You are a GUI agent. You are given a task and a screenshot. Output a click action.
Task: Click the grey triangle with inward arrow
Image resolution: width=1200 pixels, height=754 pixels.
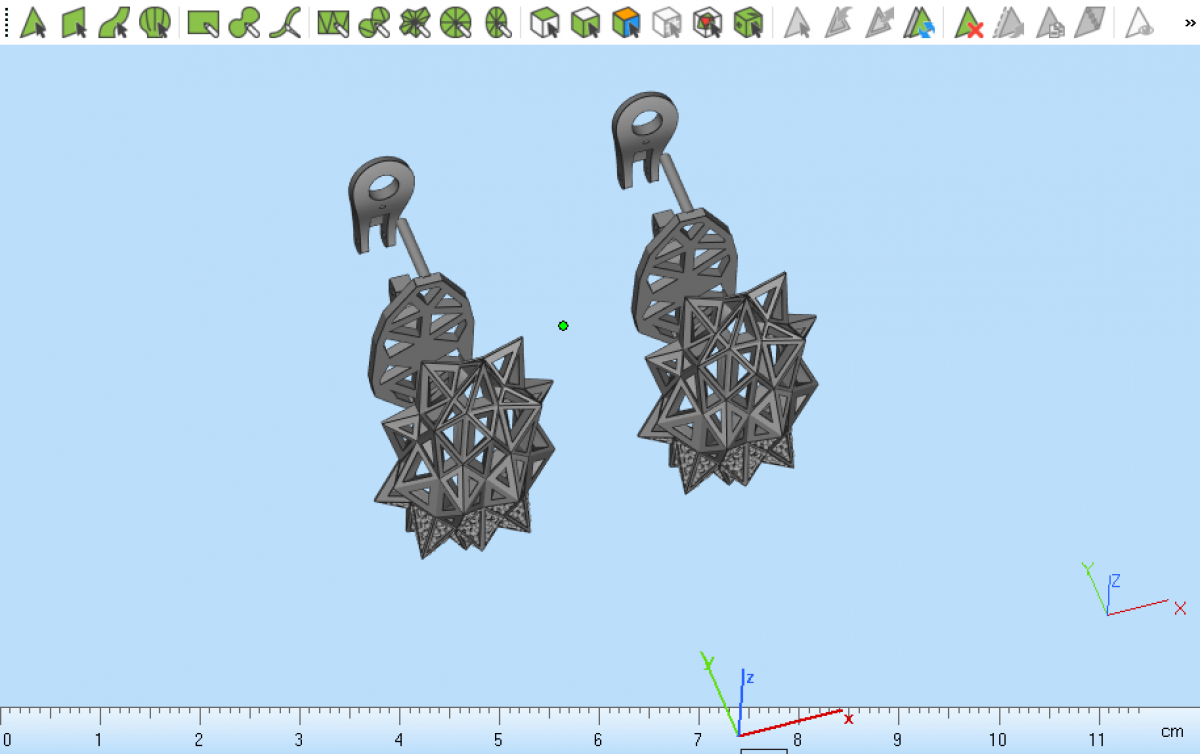click(x=837, y=22)
